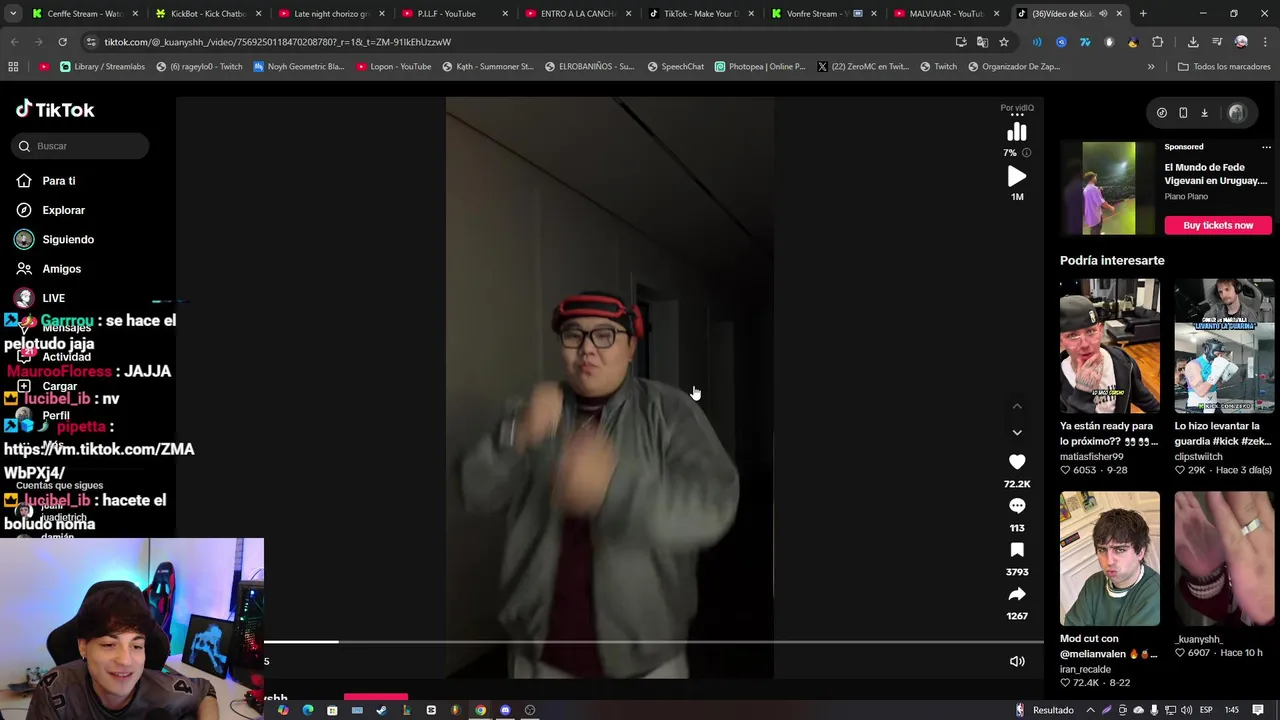Click matiasfisher99 username link
Viewport: 1280px width, 720px height.
pos(1091,456)
